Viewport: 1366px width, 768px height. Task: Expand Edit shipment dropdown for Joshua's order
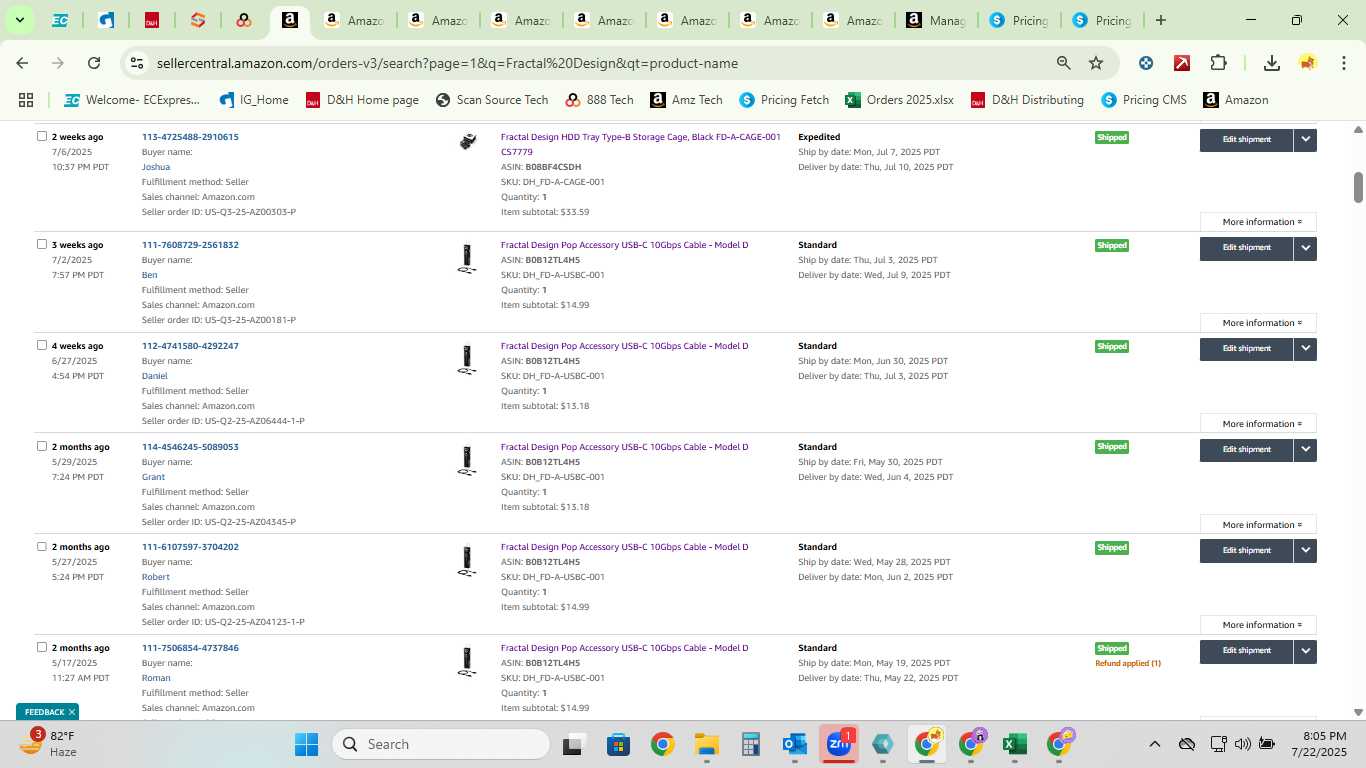(1305, 140)
